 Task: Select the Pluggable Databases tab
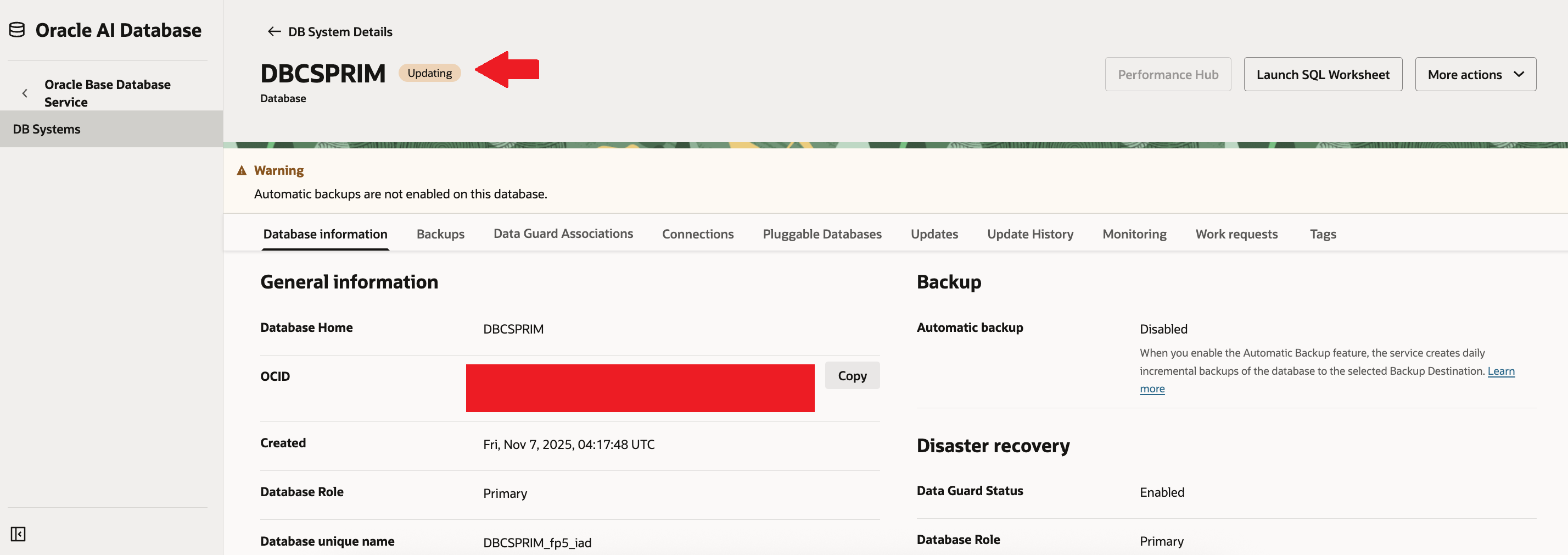(x=822, y=234)
